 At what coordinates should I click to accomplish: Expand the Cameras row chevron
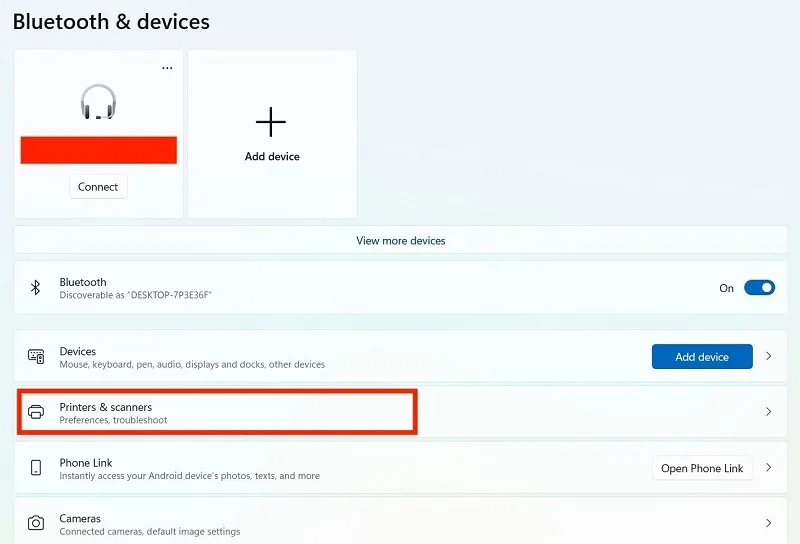(768, 523)
